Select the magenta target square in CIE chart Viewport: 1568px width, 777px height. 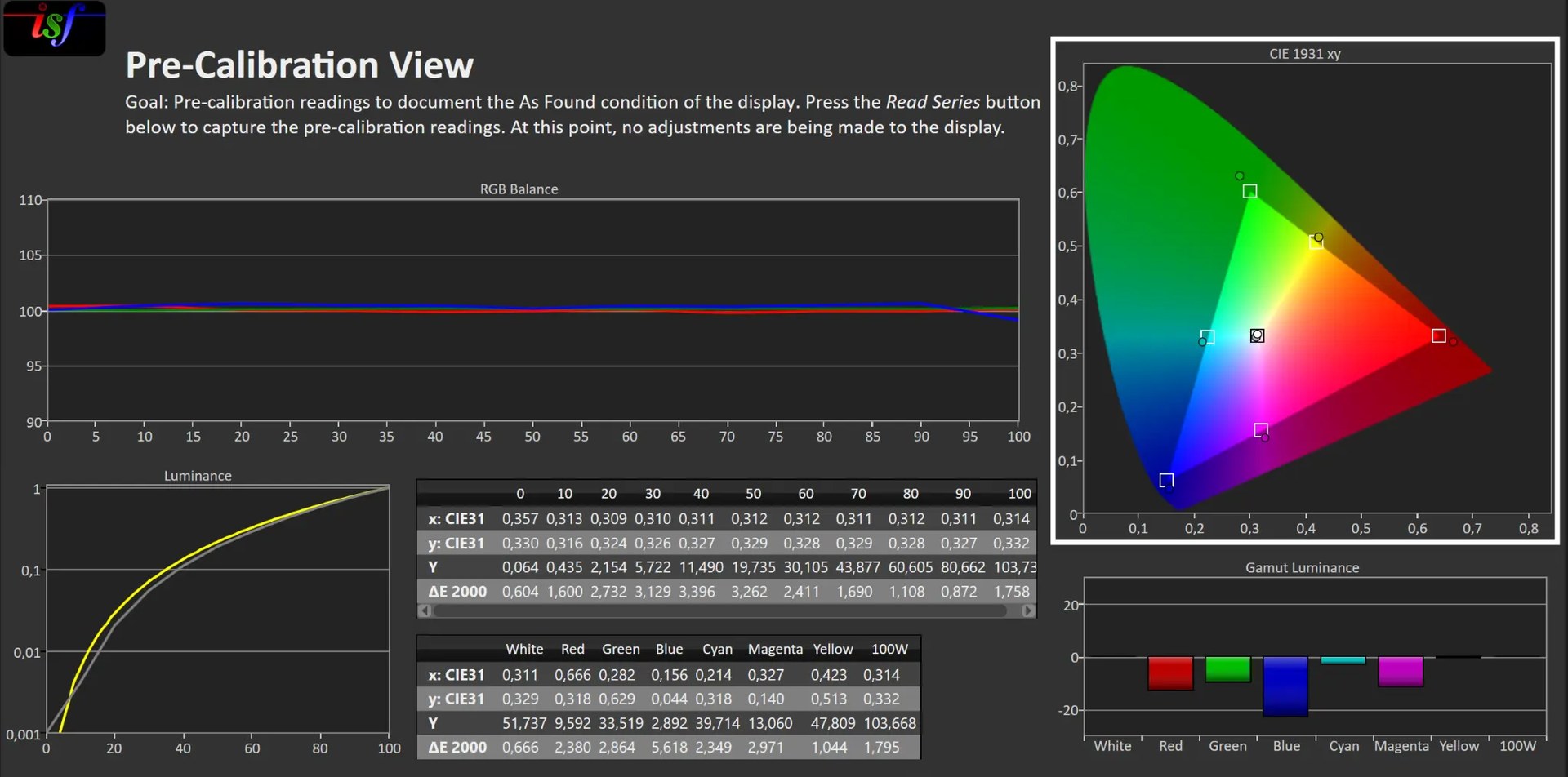pyautogui.click(x=1261, y=429)
